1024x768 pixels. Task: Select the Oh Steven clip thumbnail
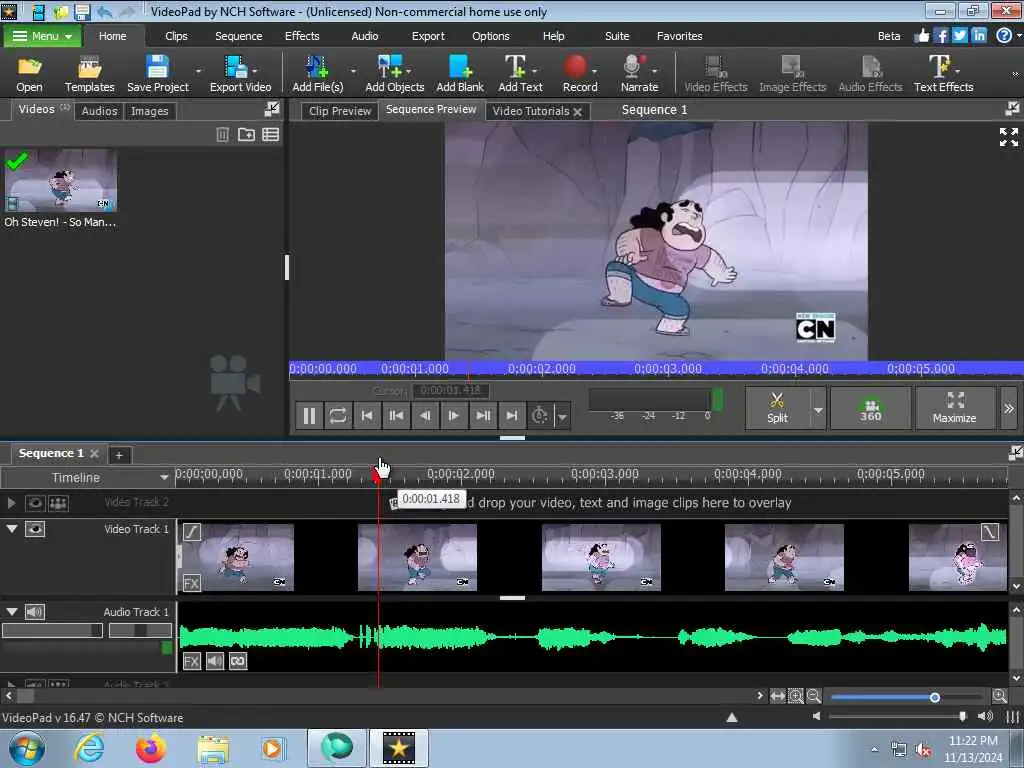(61, 180)
